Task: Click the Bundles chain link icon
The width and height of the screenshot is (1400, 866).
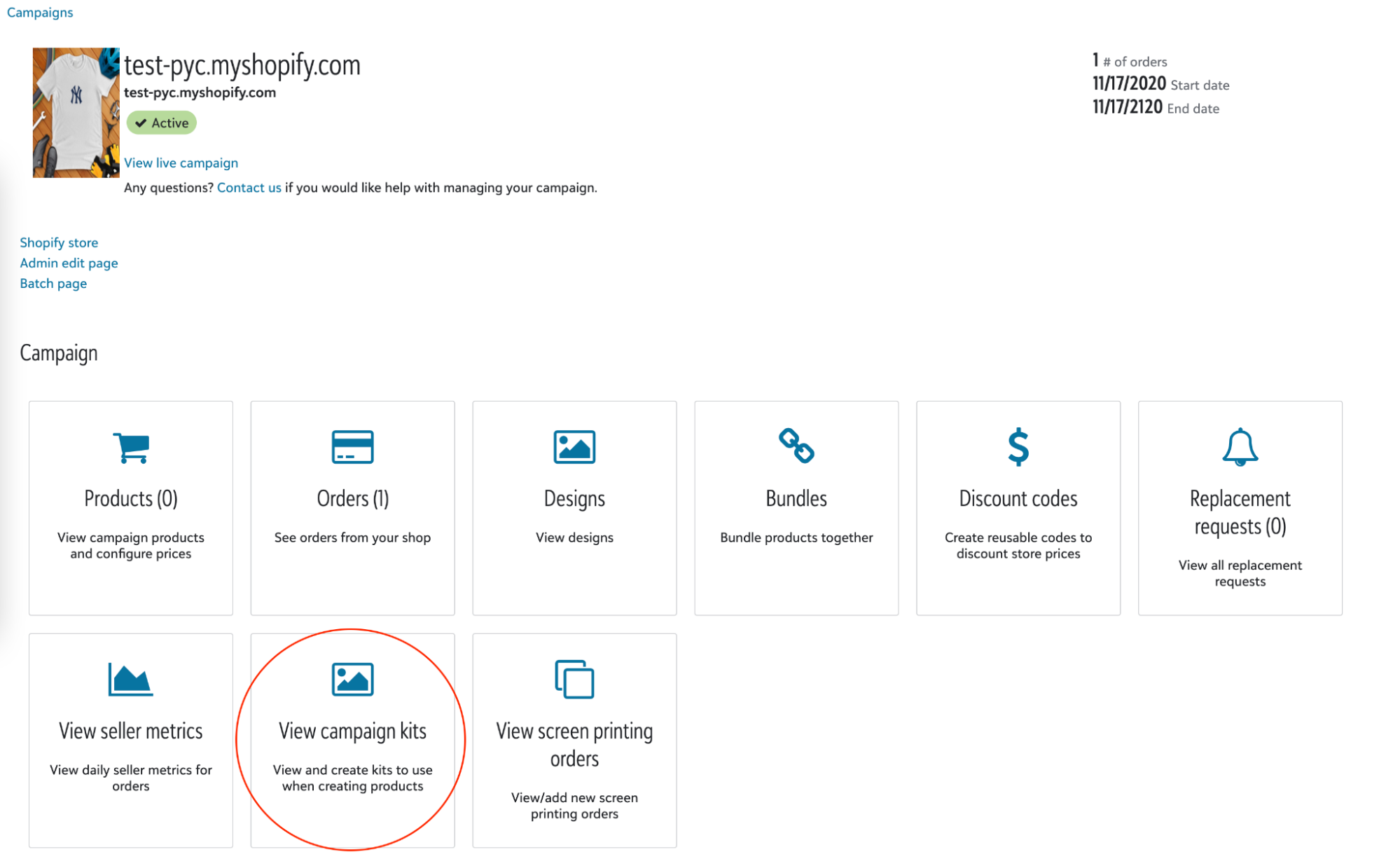Action: (x=796, y=446)
